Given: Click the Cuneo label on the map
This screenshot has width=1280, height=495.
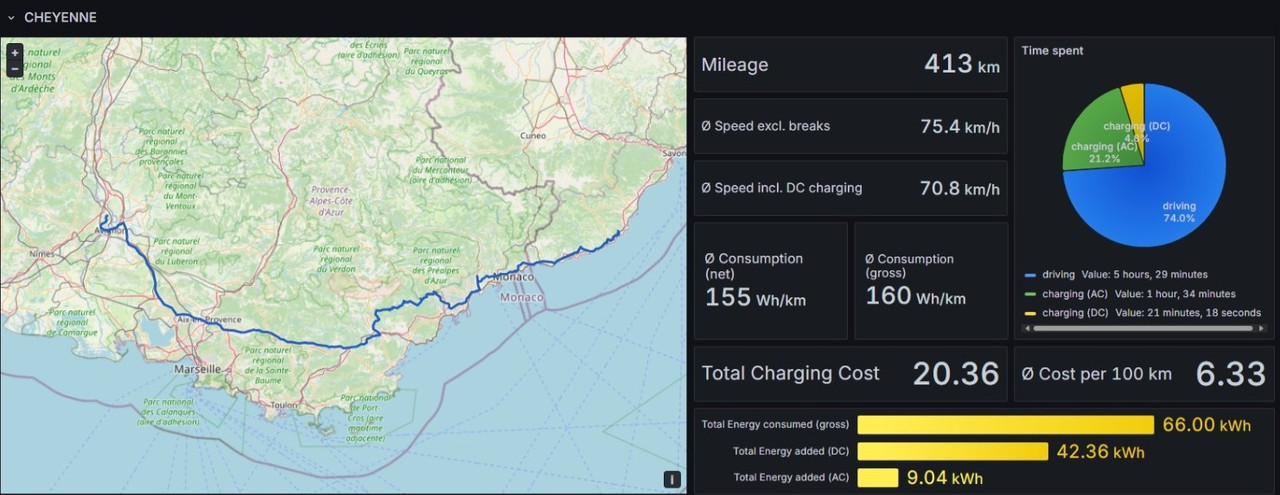Looking at the screenshot, I should 535,135.
